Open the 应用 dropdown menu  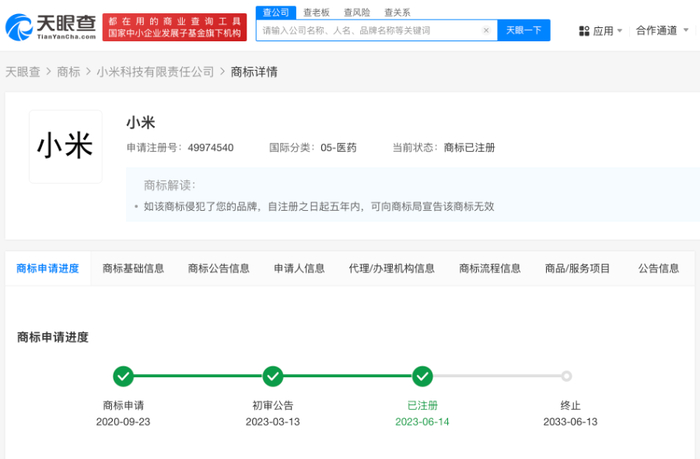pos(603,31)
